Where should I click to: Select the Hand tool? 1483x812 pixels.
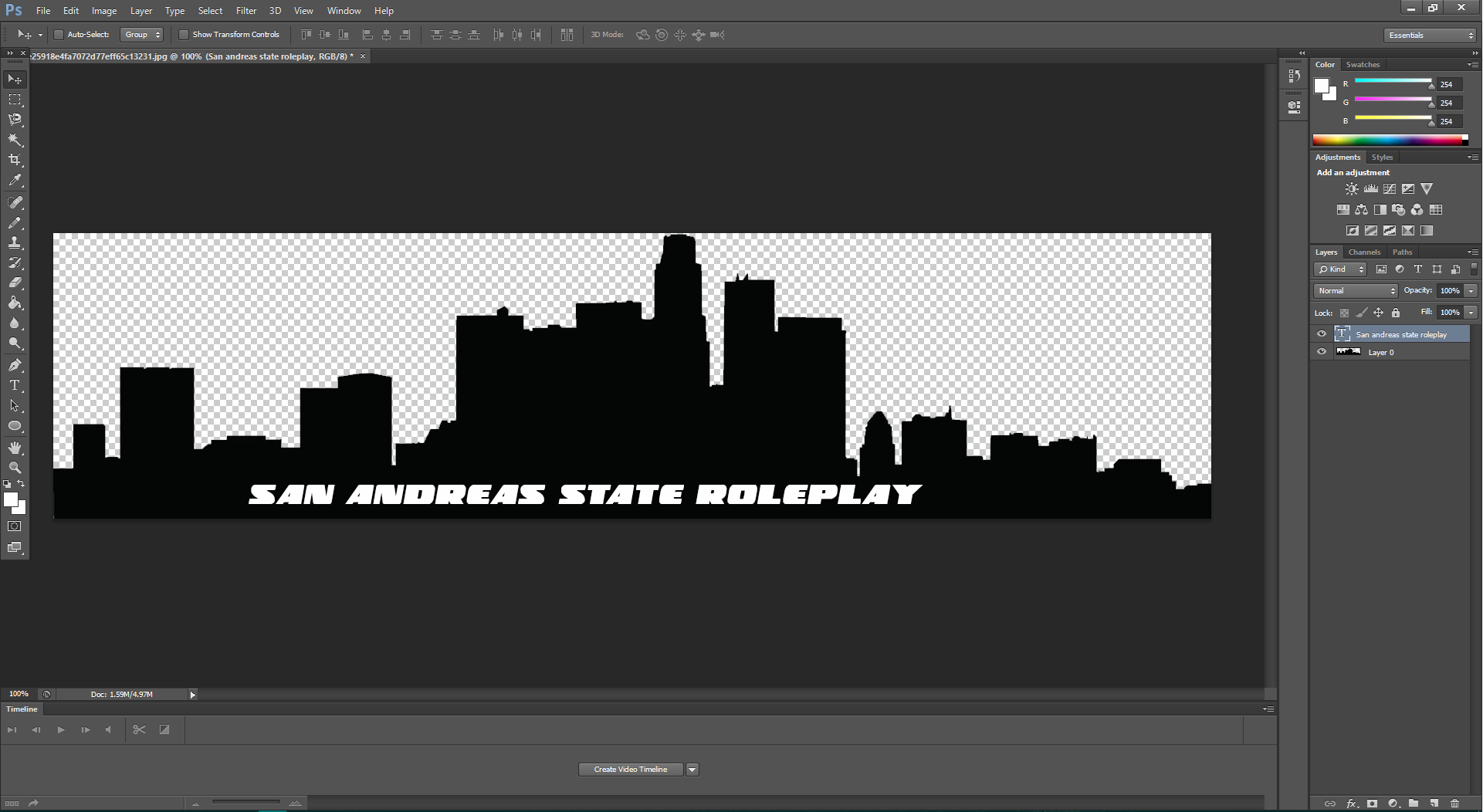coord(15,448)
